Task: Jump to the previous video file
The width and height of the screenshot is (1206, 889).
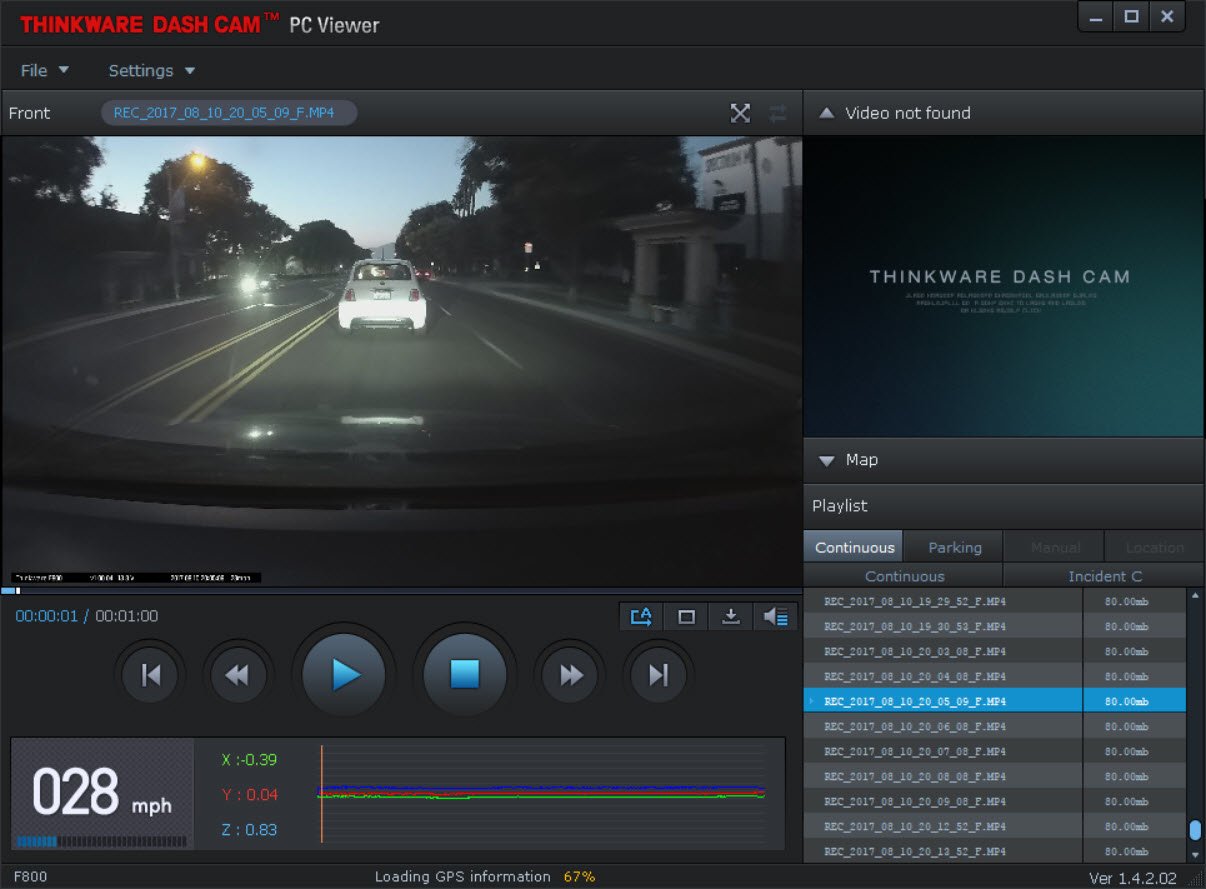Action: (x=151, y=675)
